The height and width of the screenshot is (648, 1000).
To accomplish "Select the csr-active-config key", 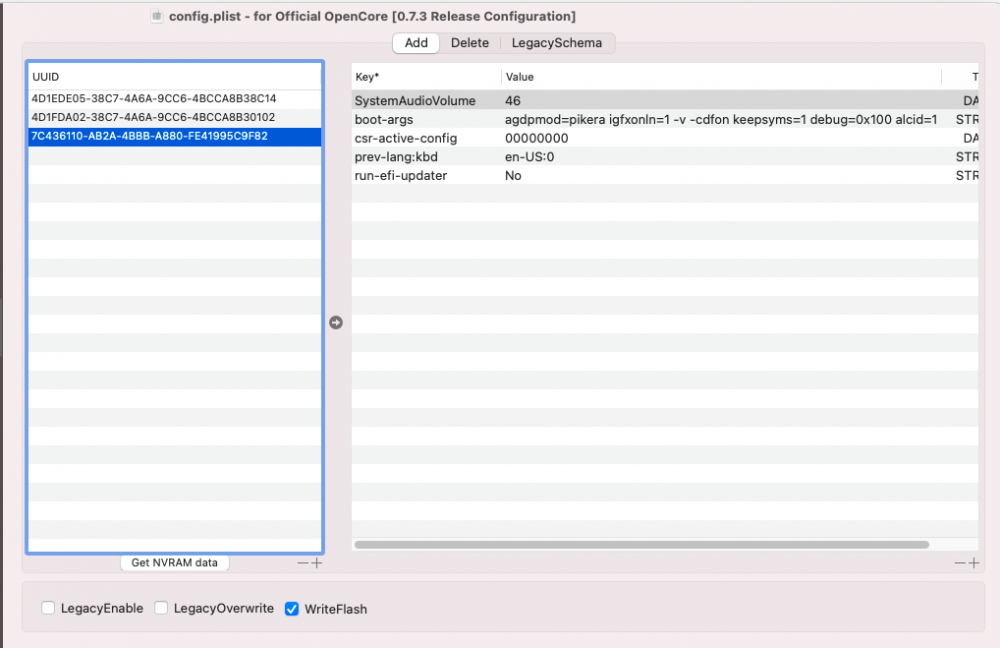I will click(x=406, y=138).
